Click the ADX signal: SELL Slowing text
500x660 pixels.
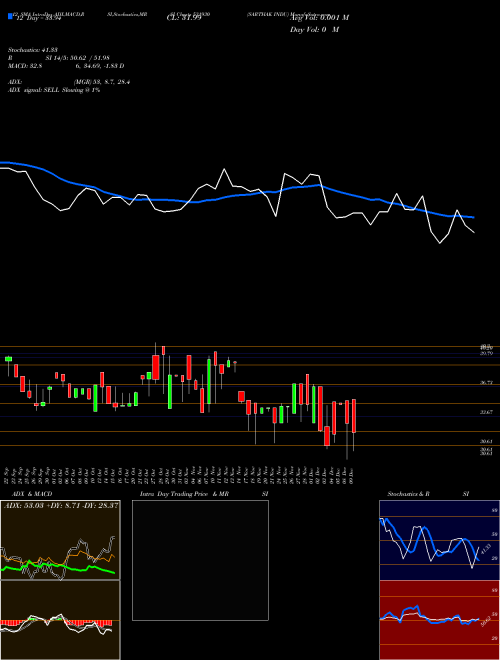(54, 90)
